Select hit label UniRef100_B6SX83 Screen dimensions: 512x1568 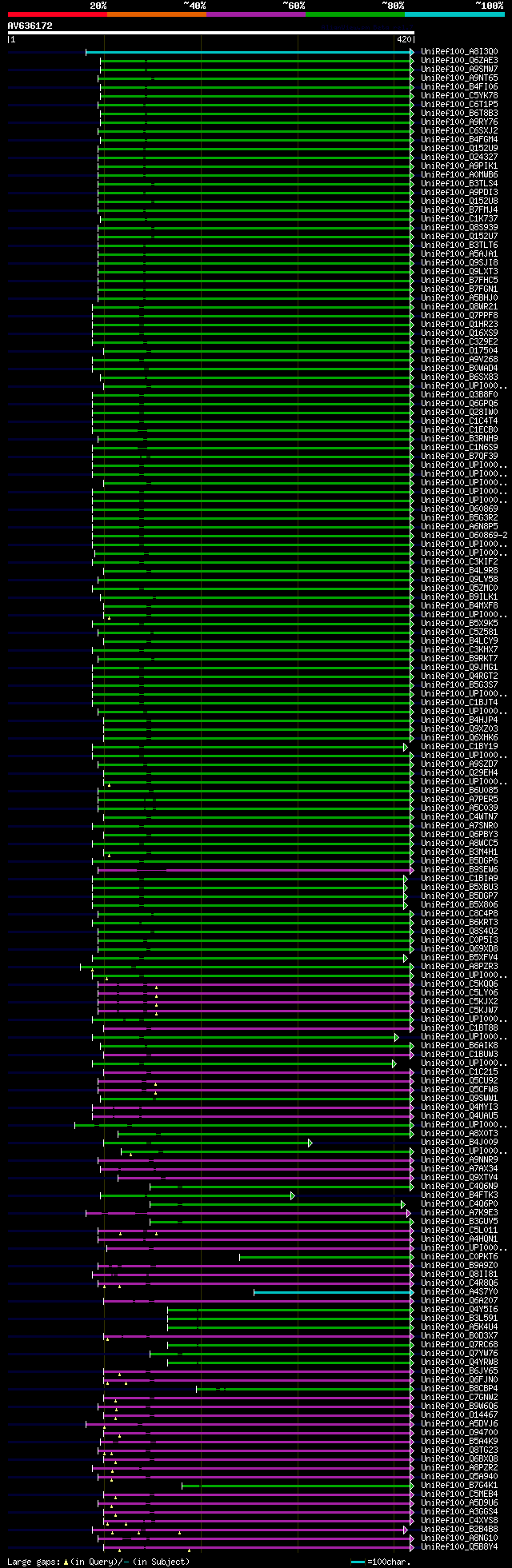(x=459, y=377)
